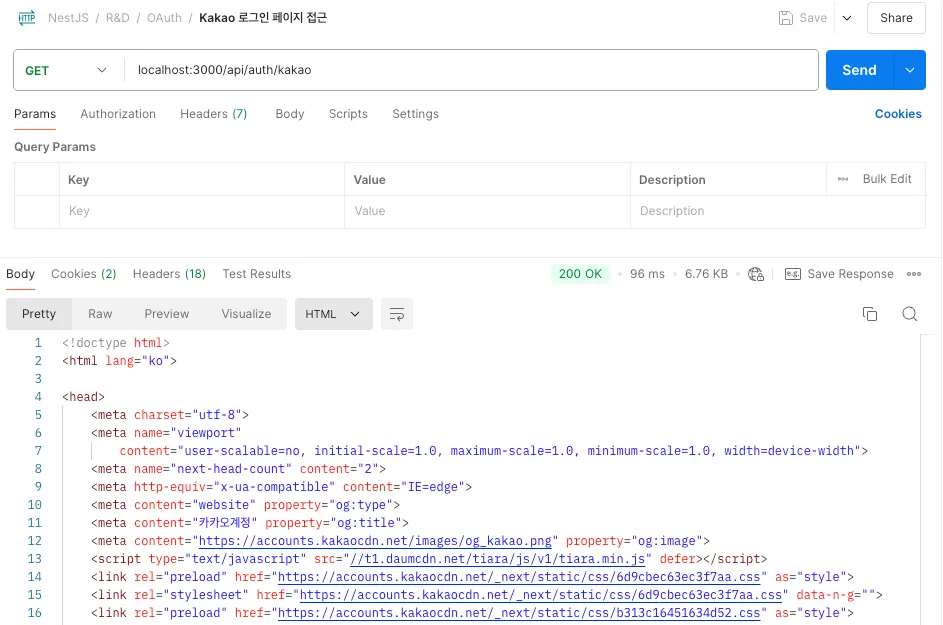This screenshot has height=625, width=943.
Task: Open the Settings tab
Action: 416,114
